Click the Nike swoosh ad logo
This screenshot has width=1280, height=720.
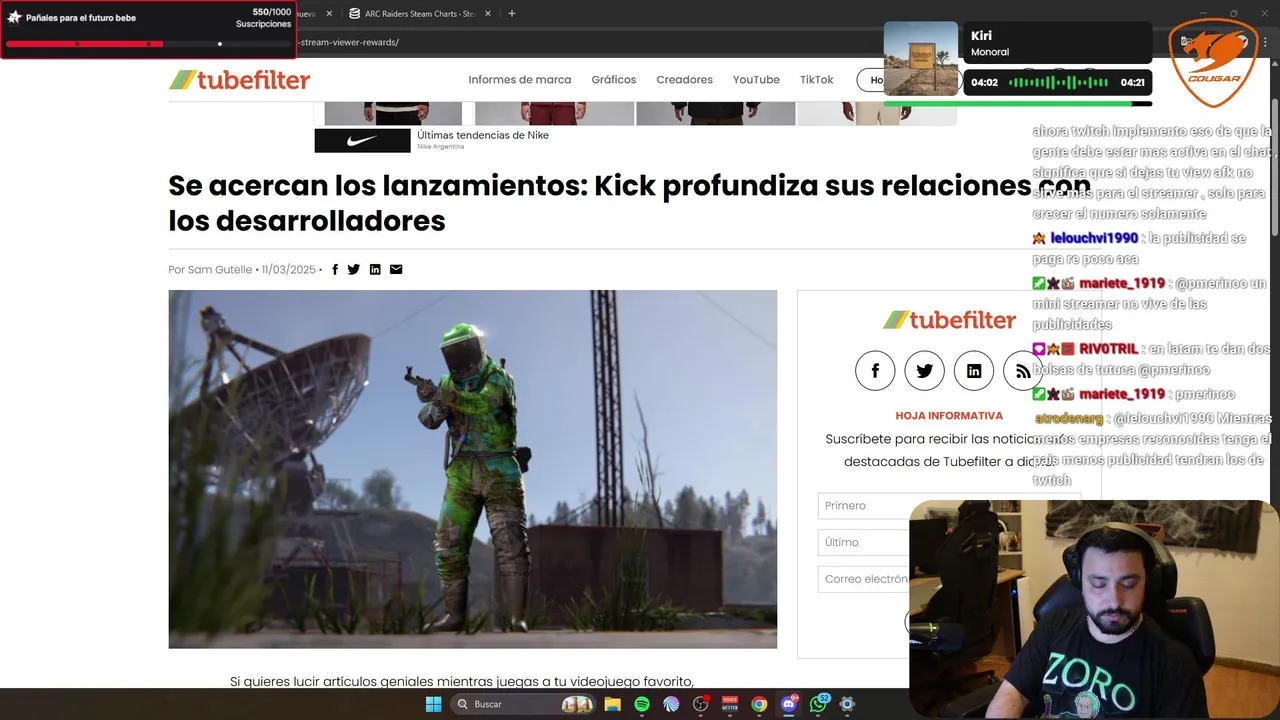coord(362,141)
